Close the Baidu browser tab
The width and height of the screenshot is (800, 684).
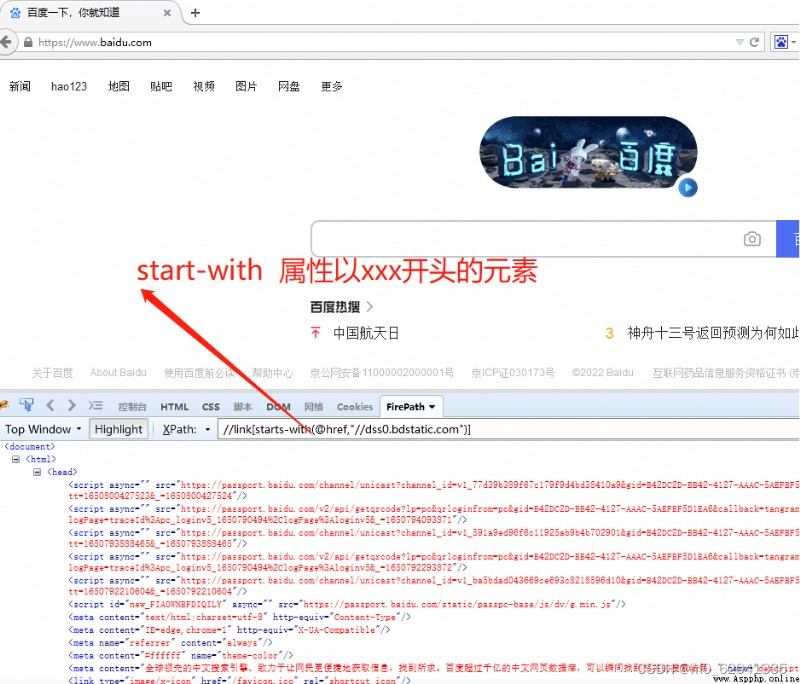pos(167,13)
